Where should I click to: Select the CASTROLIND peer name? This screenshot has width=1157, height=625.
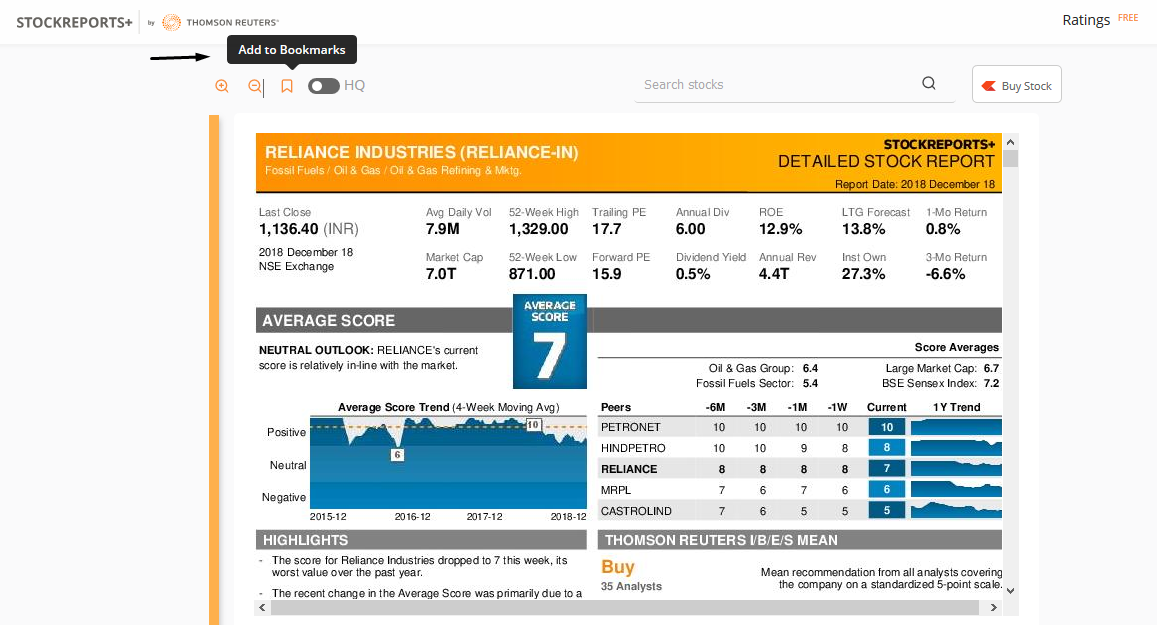(636, 511)
